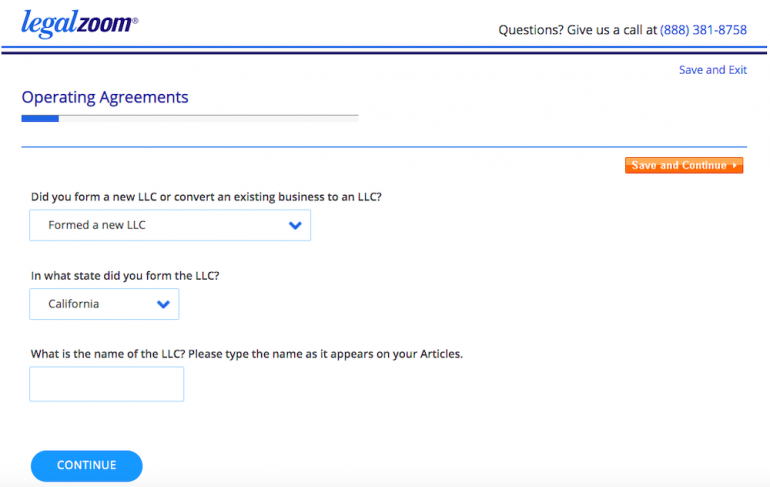Screen dimensions: 770x487
Task: Focus the LLC name input field
Action: 106,384
